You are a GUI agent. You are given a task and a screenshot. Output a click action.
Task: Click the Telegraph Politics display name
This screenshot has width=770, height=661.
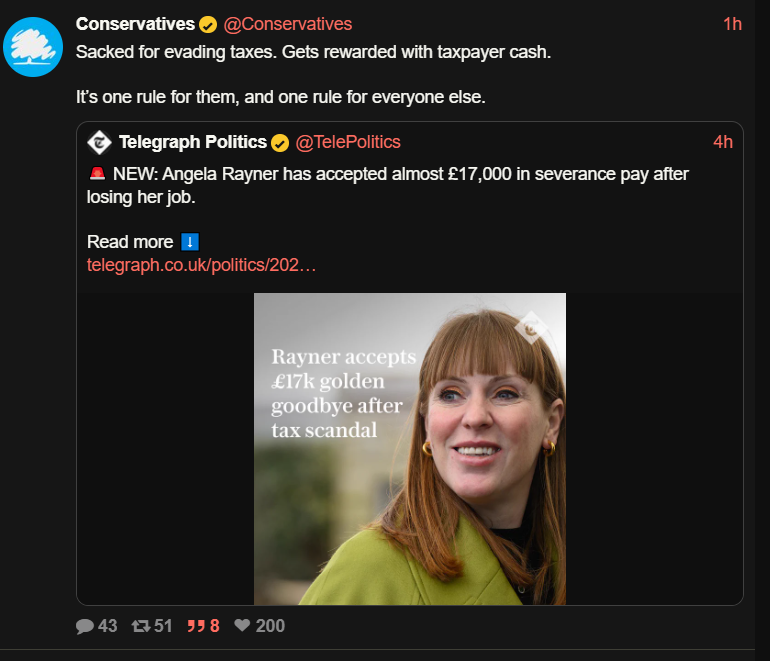coord(193,142)
